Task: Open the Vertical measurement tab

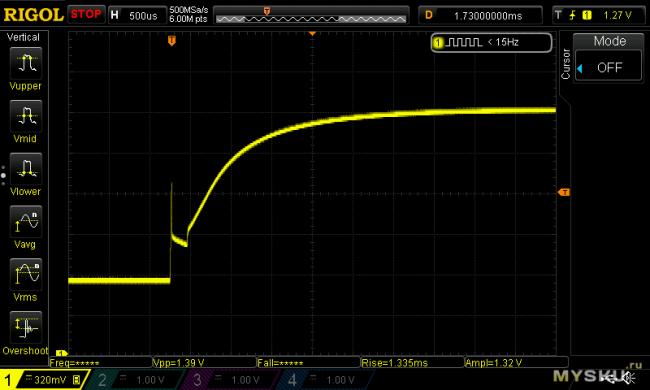Action: (24, 37)
